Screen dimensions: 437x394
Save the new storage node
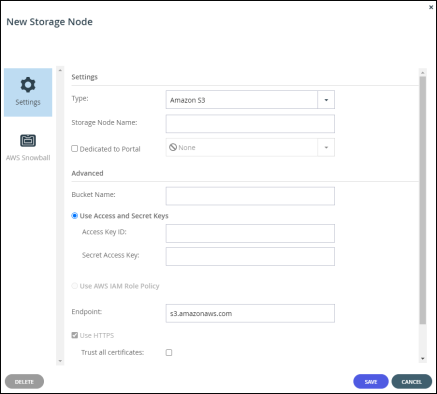[371, 382]
